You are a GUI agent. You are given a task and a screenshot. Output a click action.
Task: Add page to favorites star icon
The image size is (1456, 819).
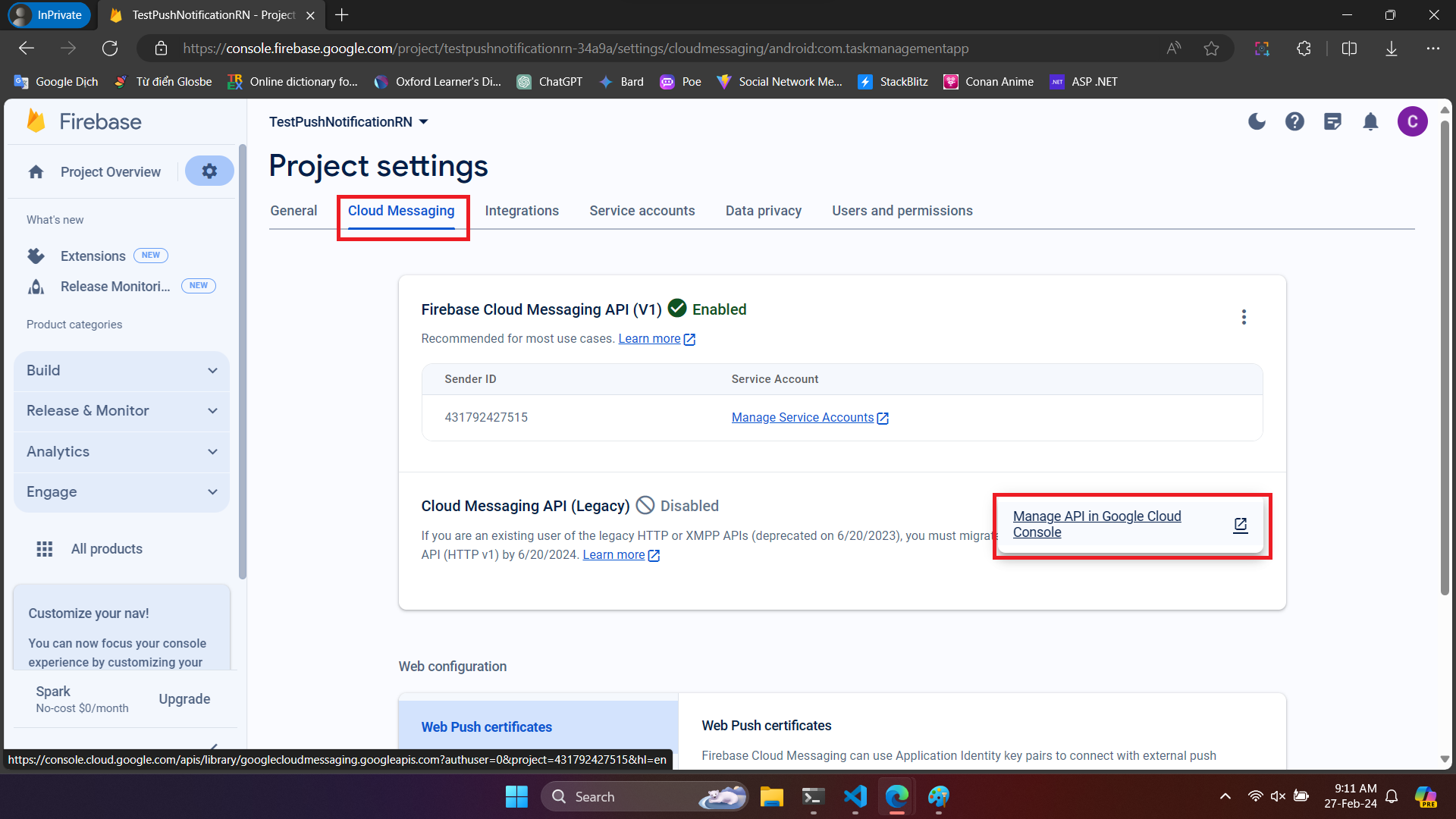pyautogui.click(x=1212, y=49)
